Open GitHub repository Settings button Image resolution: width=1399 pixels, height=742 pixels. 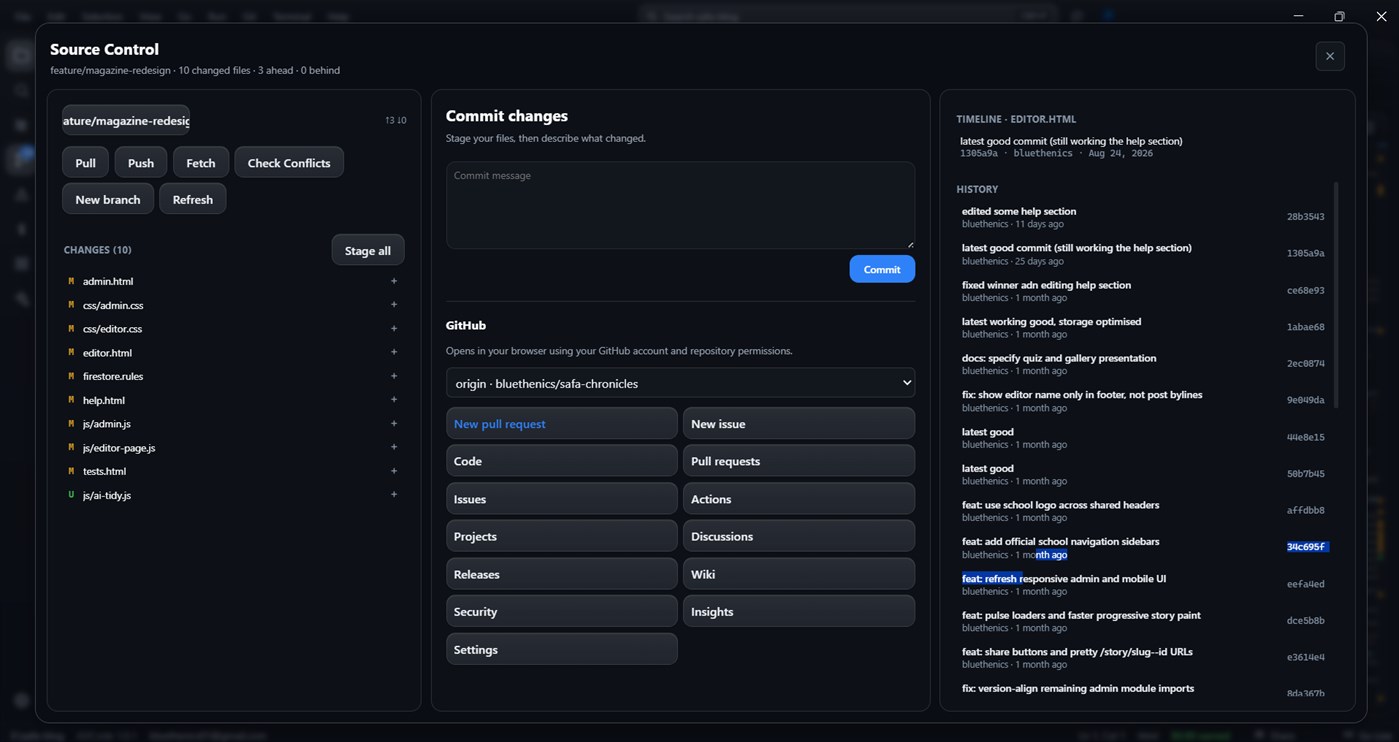[x=562, y=649]
